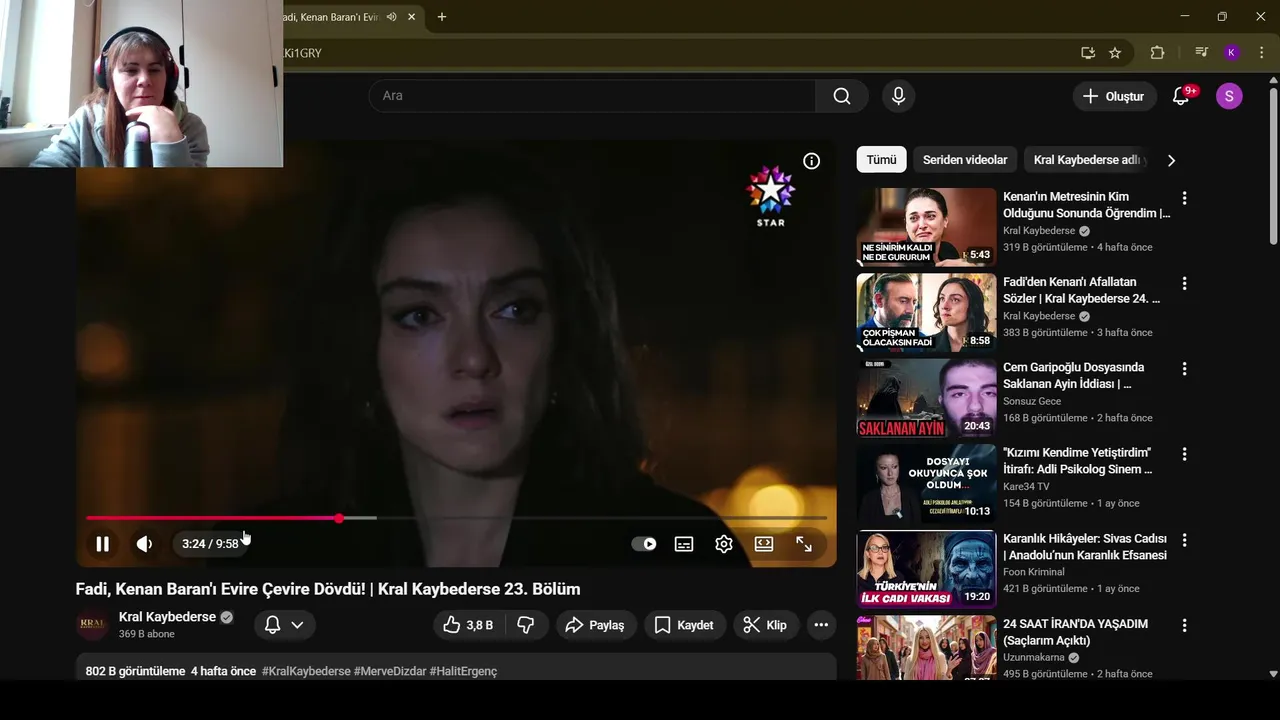Open options menu for 24 SAAT İRAN'DA video

click(x=1184, y=625)
